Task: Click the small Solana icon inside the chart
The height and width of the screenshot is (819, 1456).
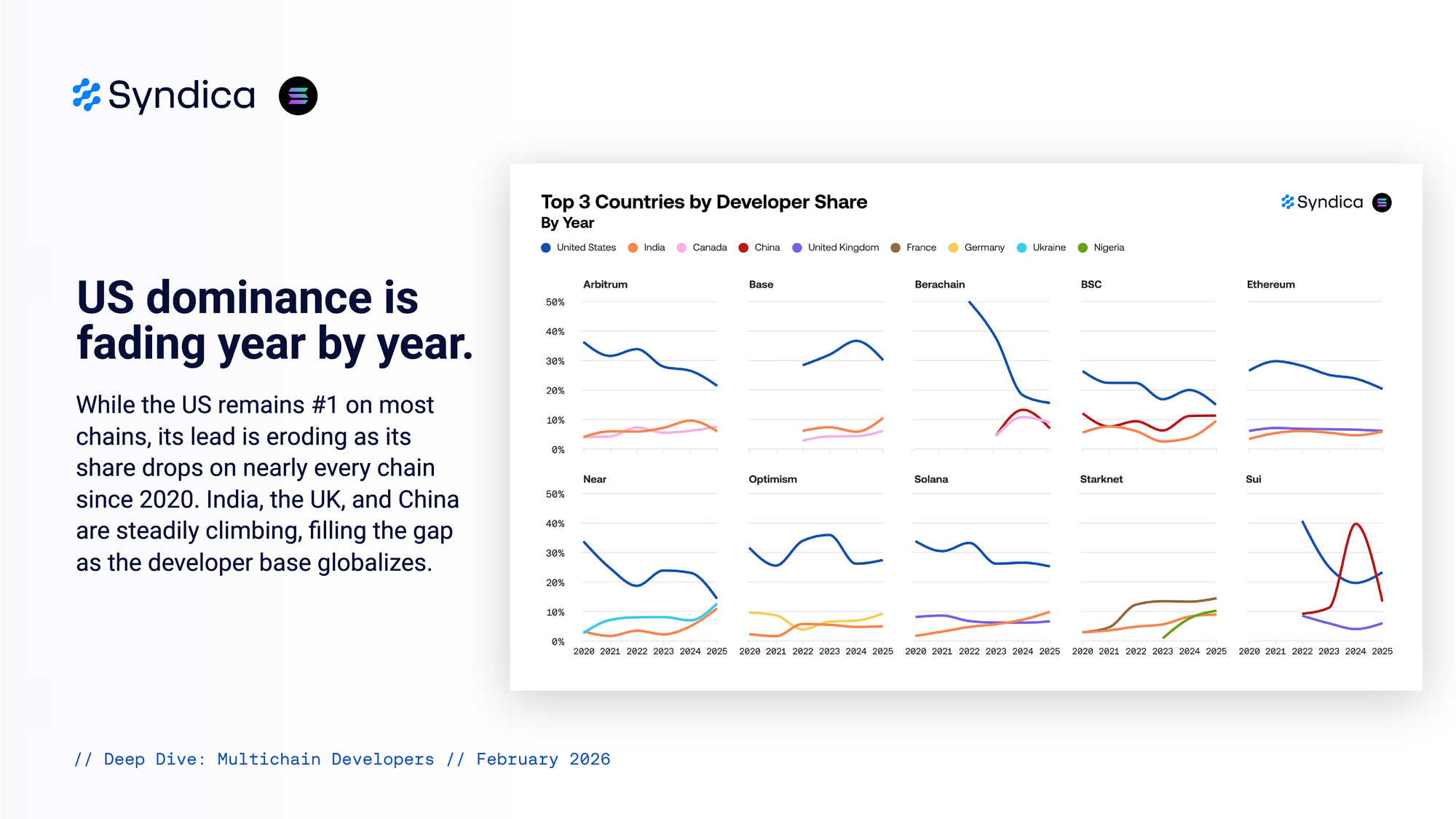Action: point(1381,202)
